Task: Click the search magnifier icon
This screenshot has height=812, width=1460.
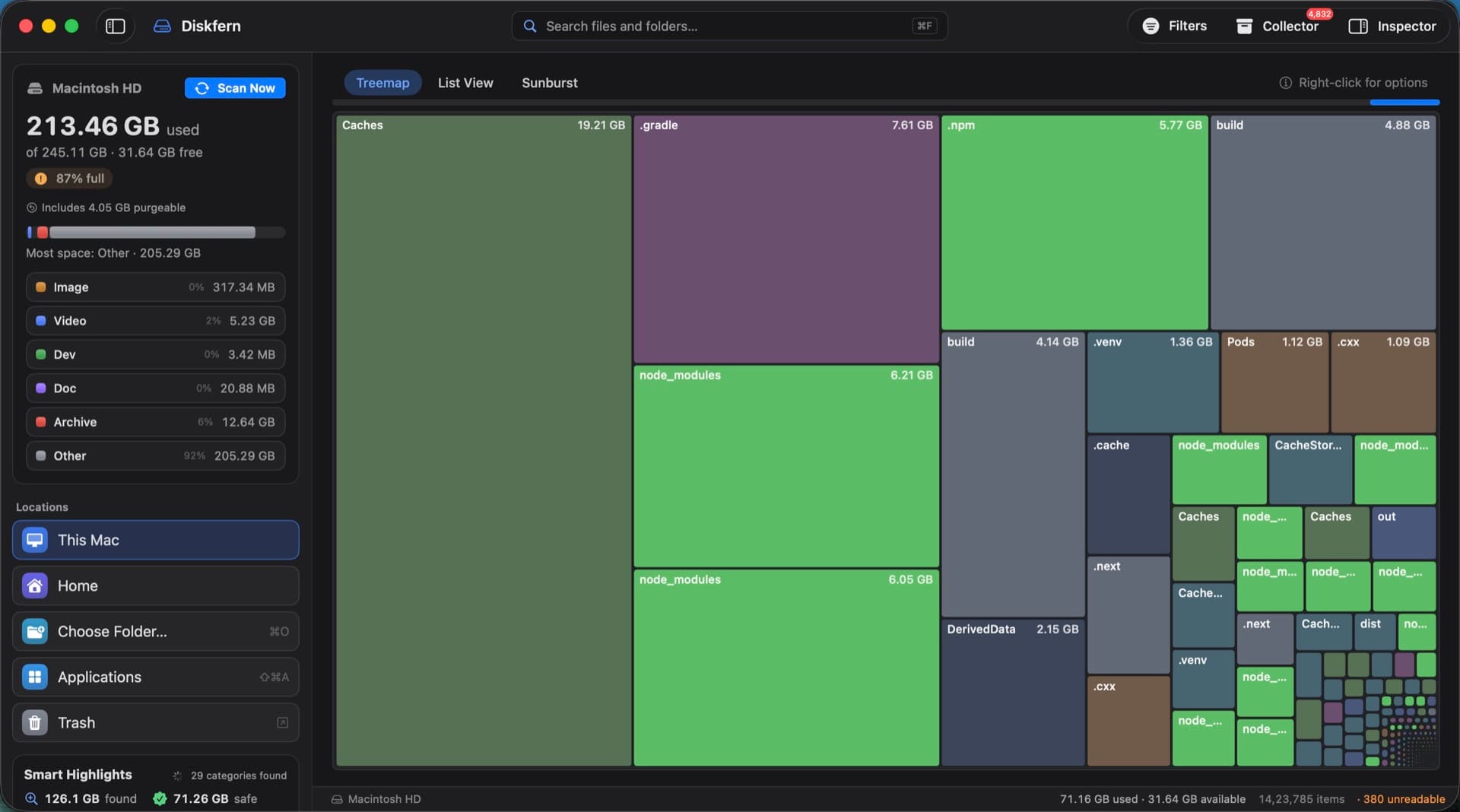Action: tap(530, 26)
